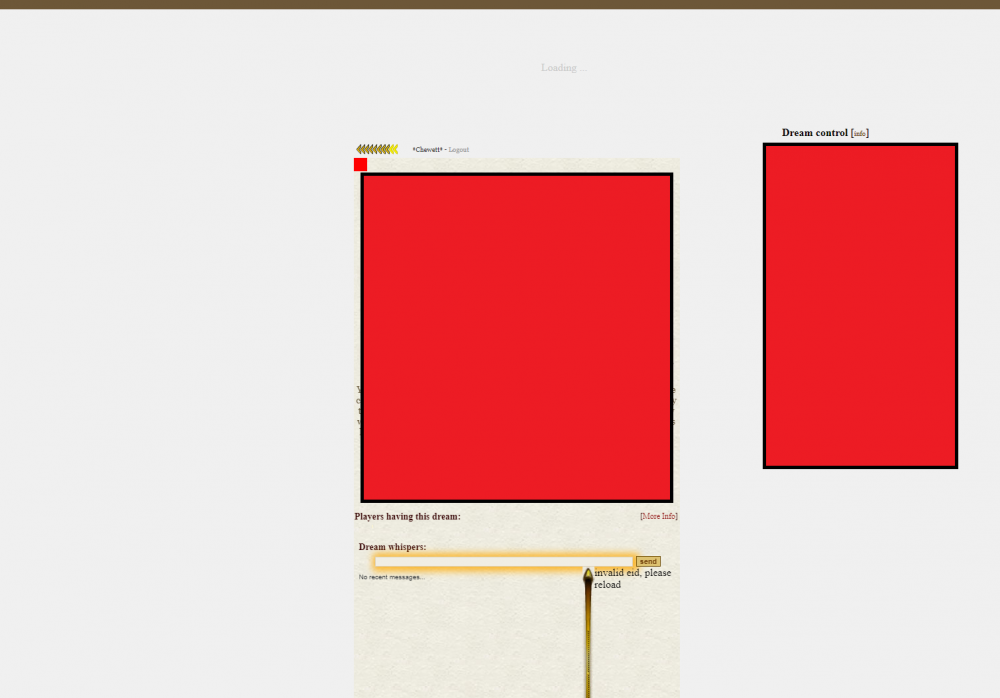Viewport: 1000px width, 698px height.
Task: Focus the Dream whispers text input
Action: click(503, 562)
